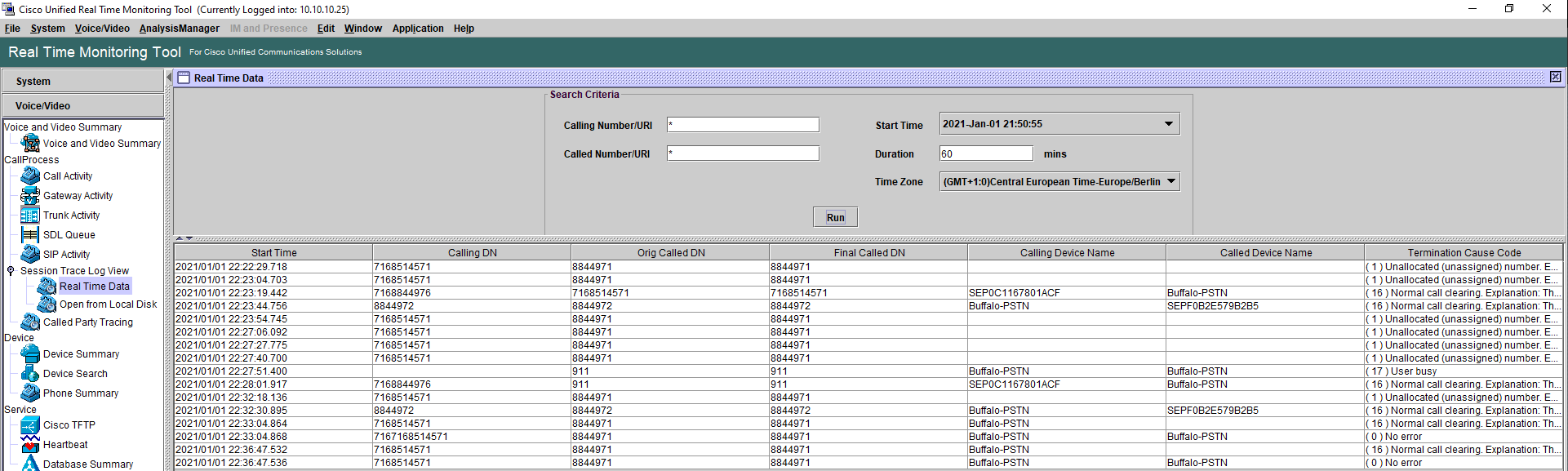Screen dimensions: 1568x471
Task: Click the Calling Number/URI input field
Action: pos(743,125)
